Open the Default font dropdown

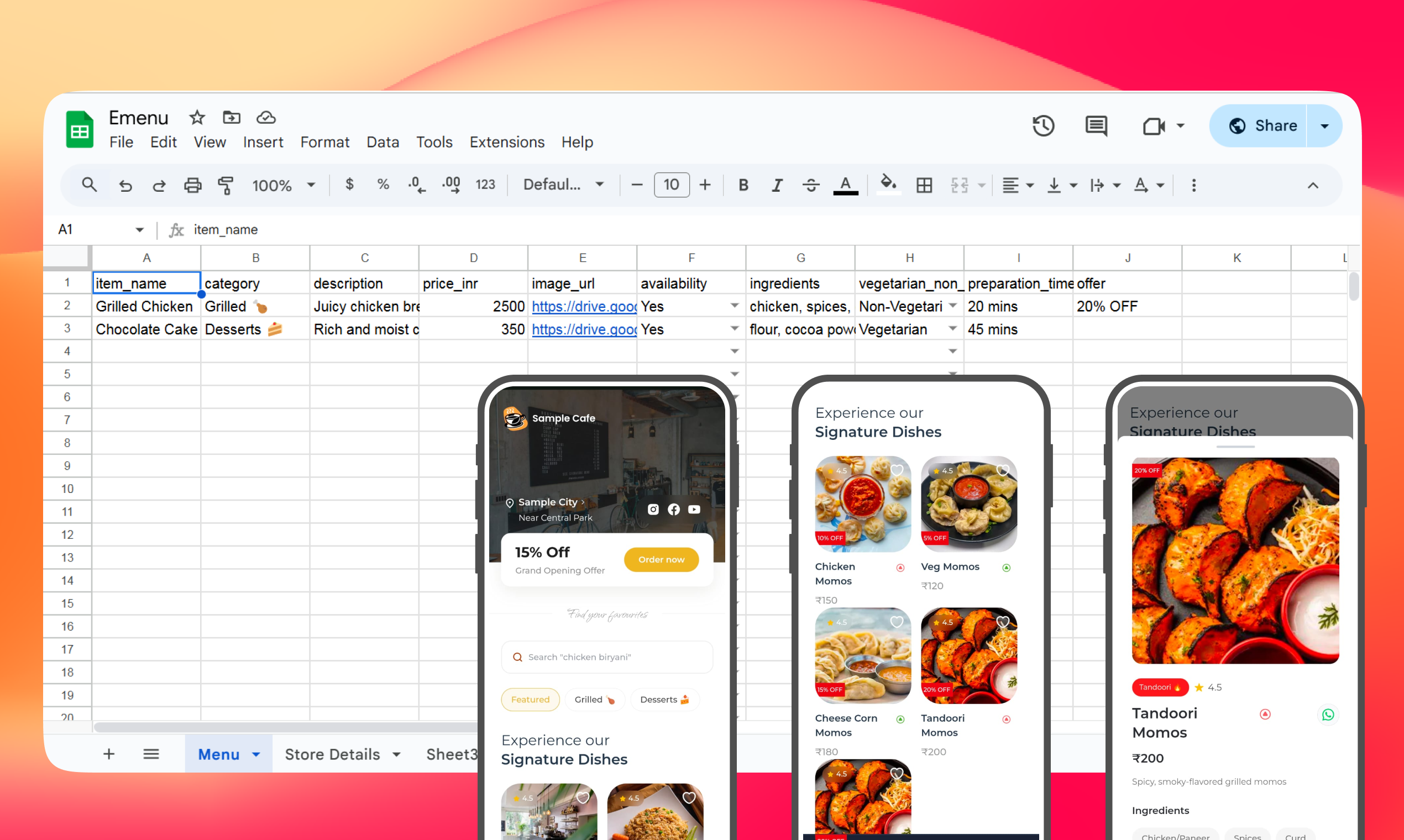pos(563,185)
